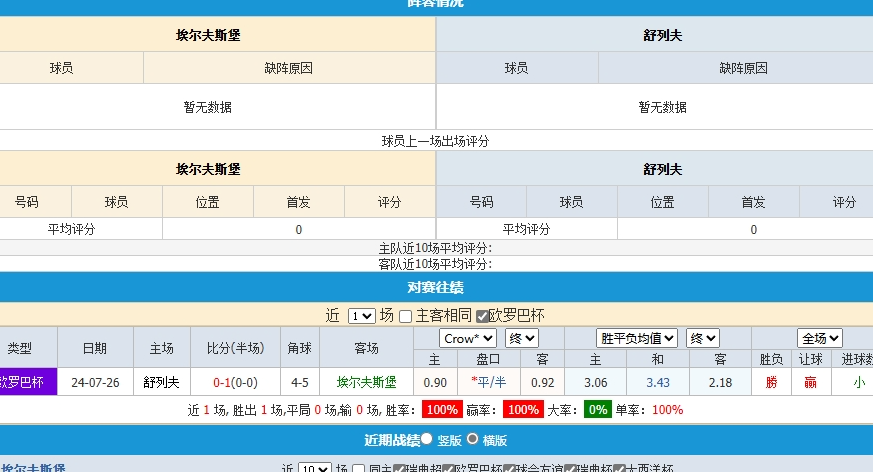Tick the 主客相同 checkbox
This screenshot has height=472, width=873.
[x=406, y=317]
